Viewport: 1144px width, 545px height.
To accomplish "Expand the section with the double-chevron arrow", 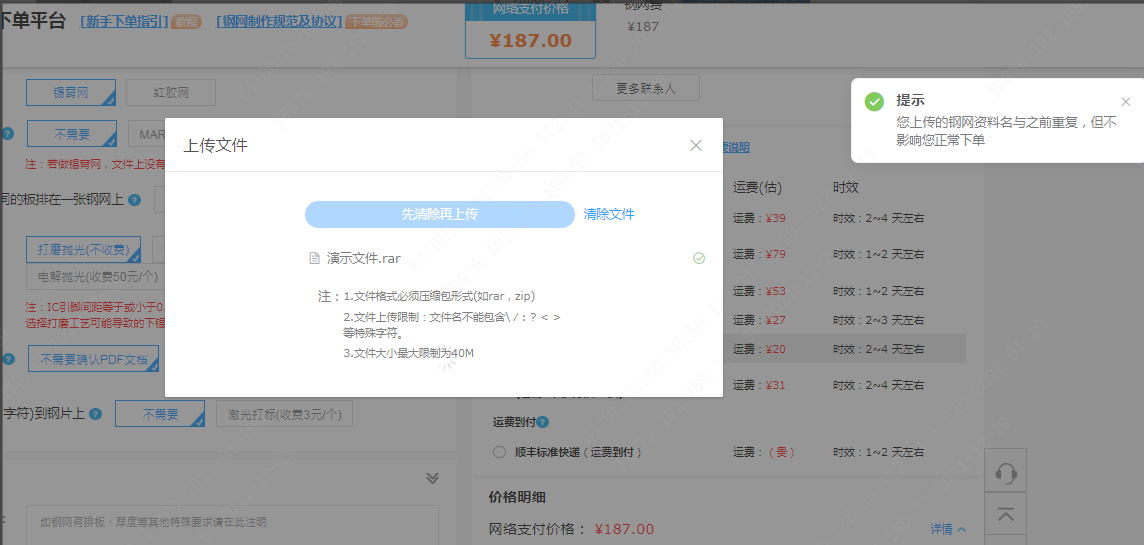I will pyautogui.click(x=432, y=478).
